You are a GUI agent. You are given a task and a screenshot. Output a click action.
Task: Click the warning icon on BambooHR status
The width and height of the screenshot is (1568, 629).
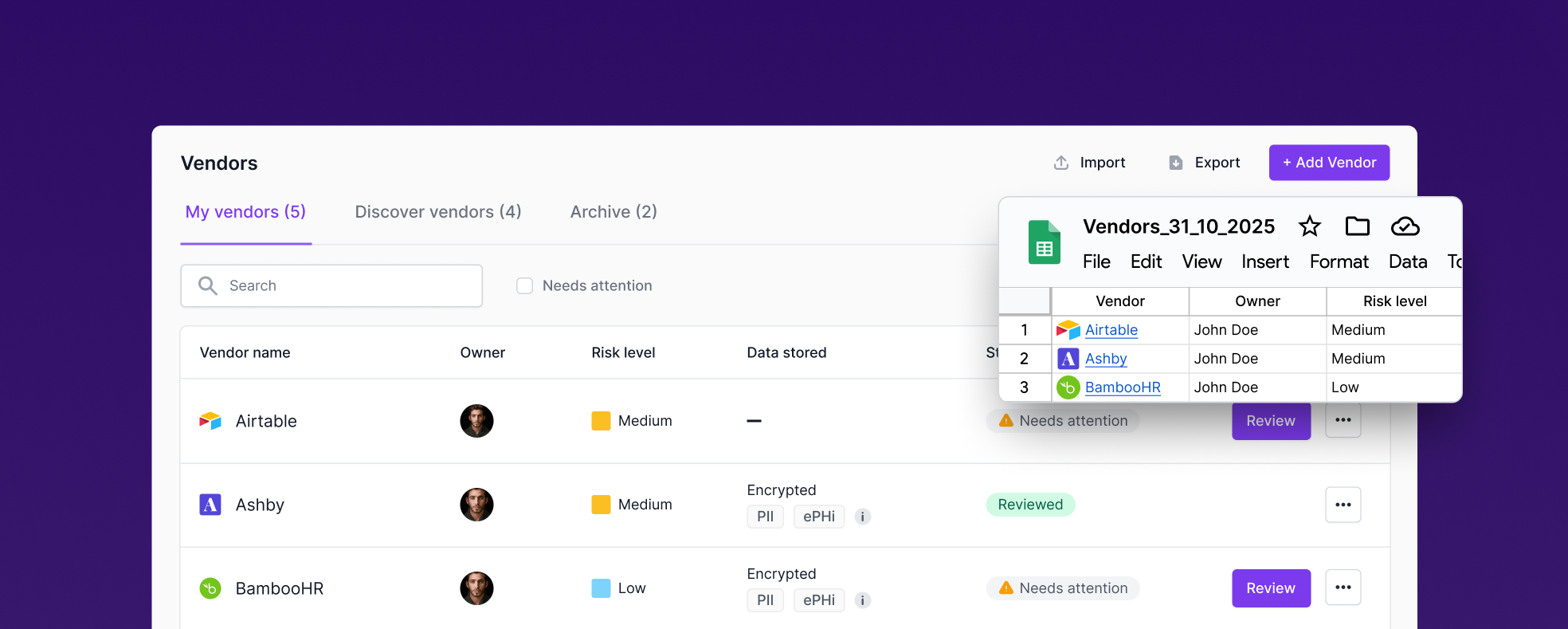point(1006,588)
